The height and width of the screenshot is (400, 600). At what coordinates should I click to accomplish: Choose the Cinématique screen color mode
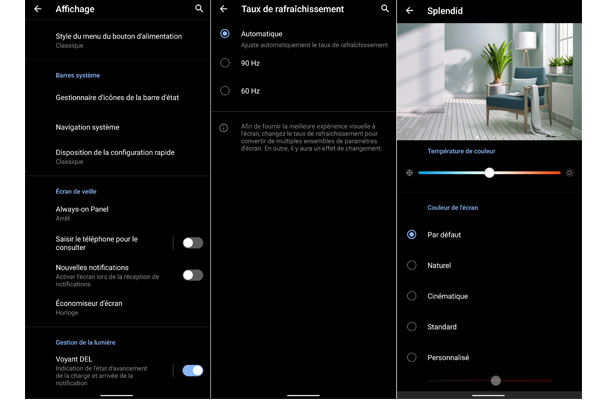(x=411, y=296)
